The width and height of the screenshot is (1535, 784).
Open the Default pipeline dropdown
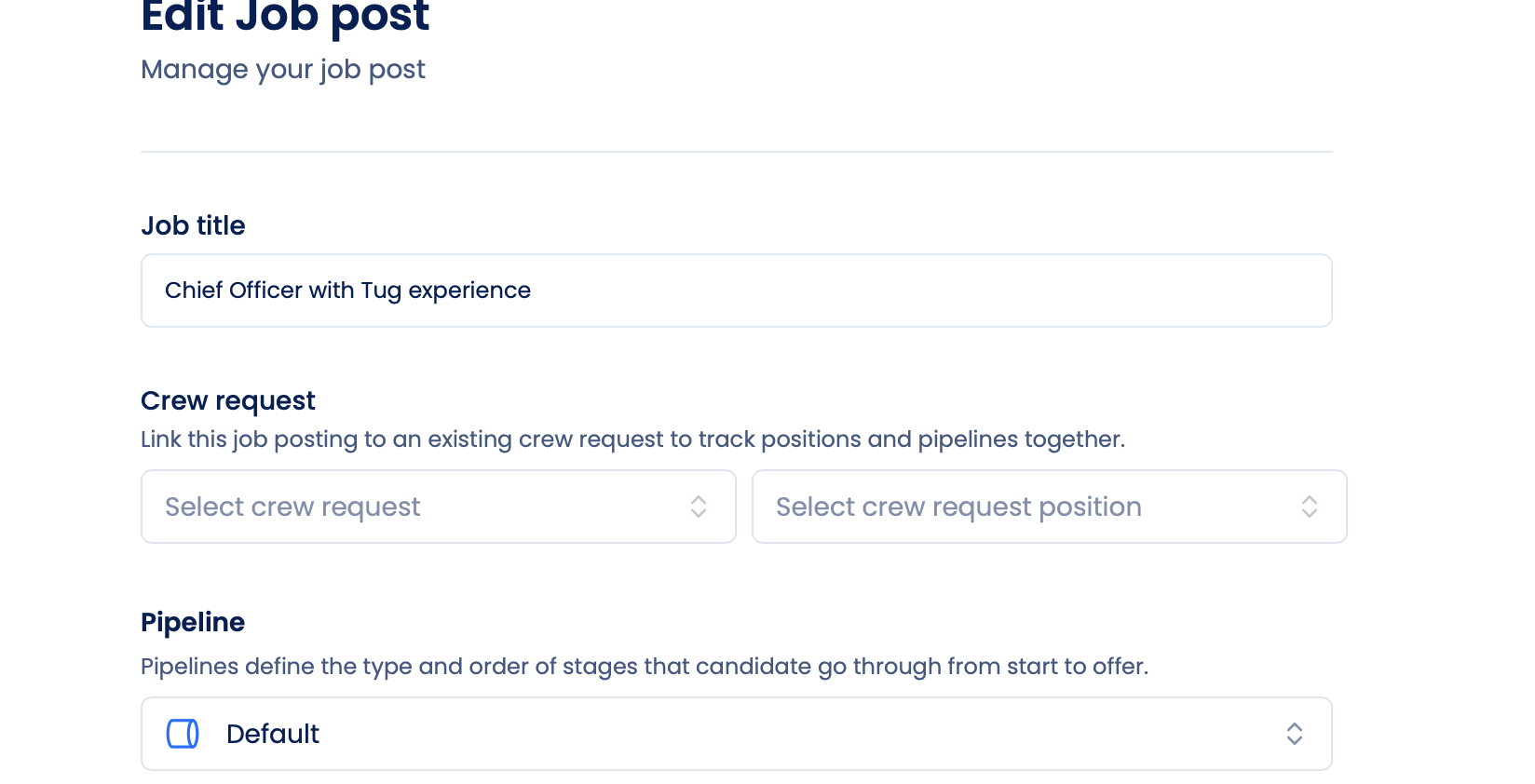tap(736, 734)
